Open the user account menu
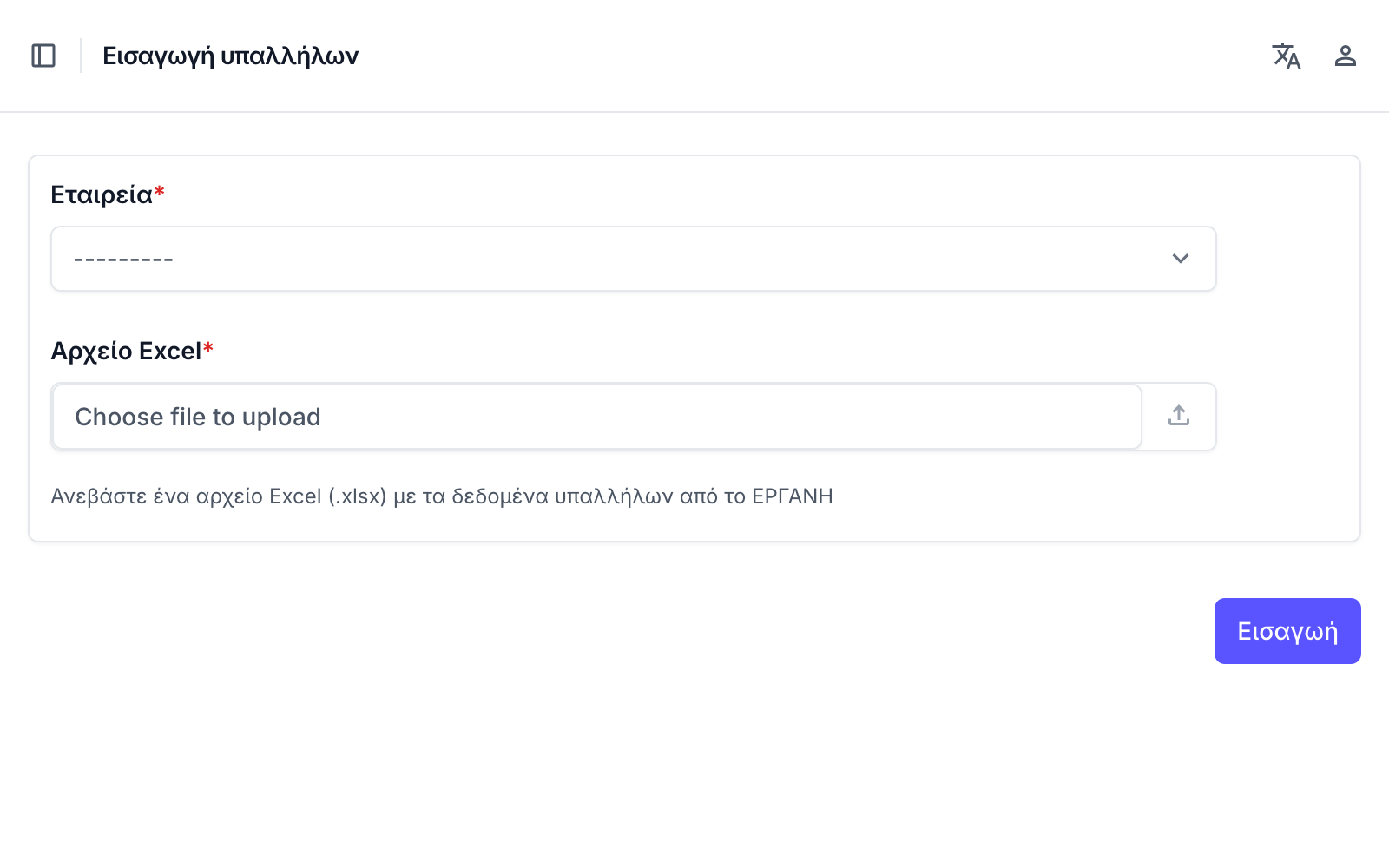 pyautogui.click(x=1345, y=56)
